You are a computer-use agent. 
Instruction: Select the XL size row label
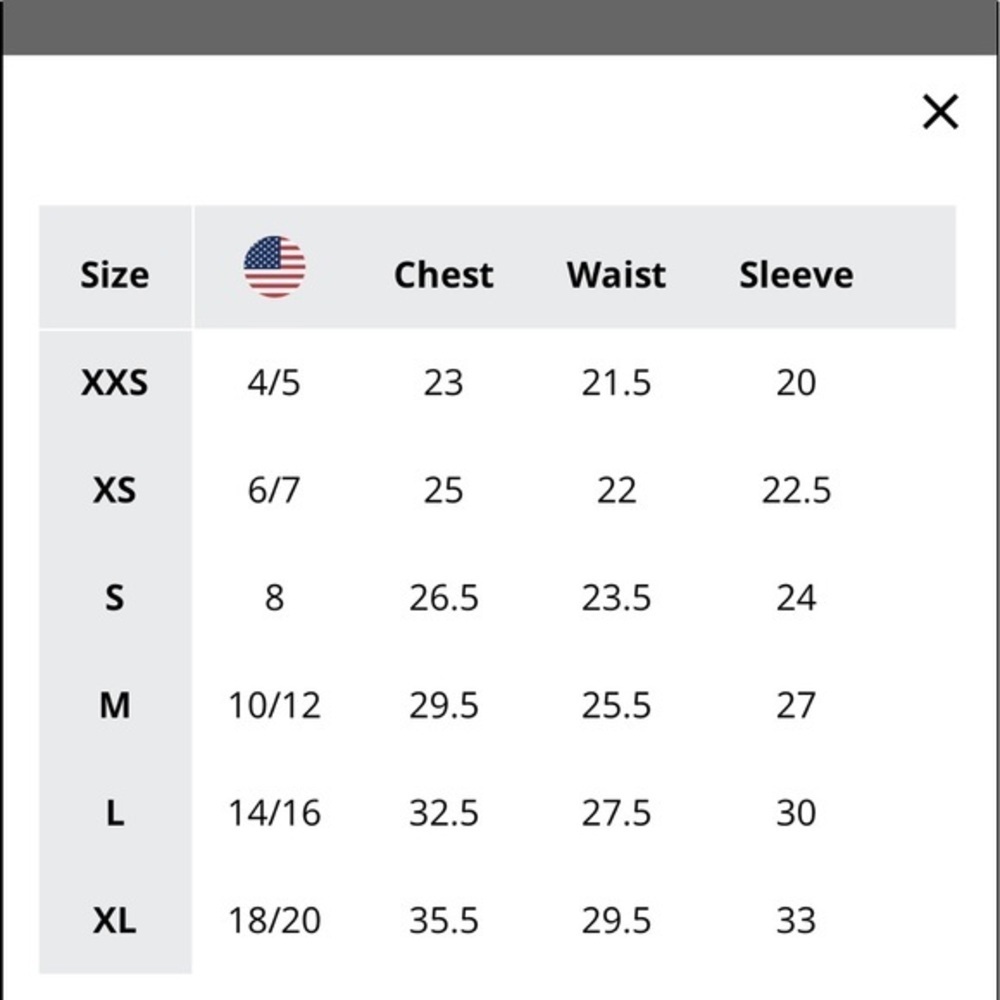(x=115, y=920)
